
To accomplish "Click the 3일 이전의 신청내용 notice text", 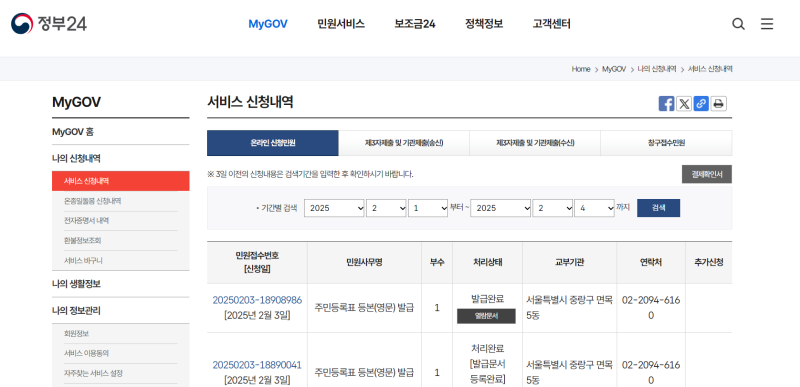I will pyautogui.click(x=310, y=174).
